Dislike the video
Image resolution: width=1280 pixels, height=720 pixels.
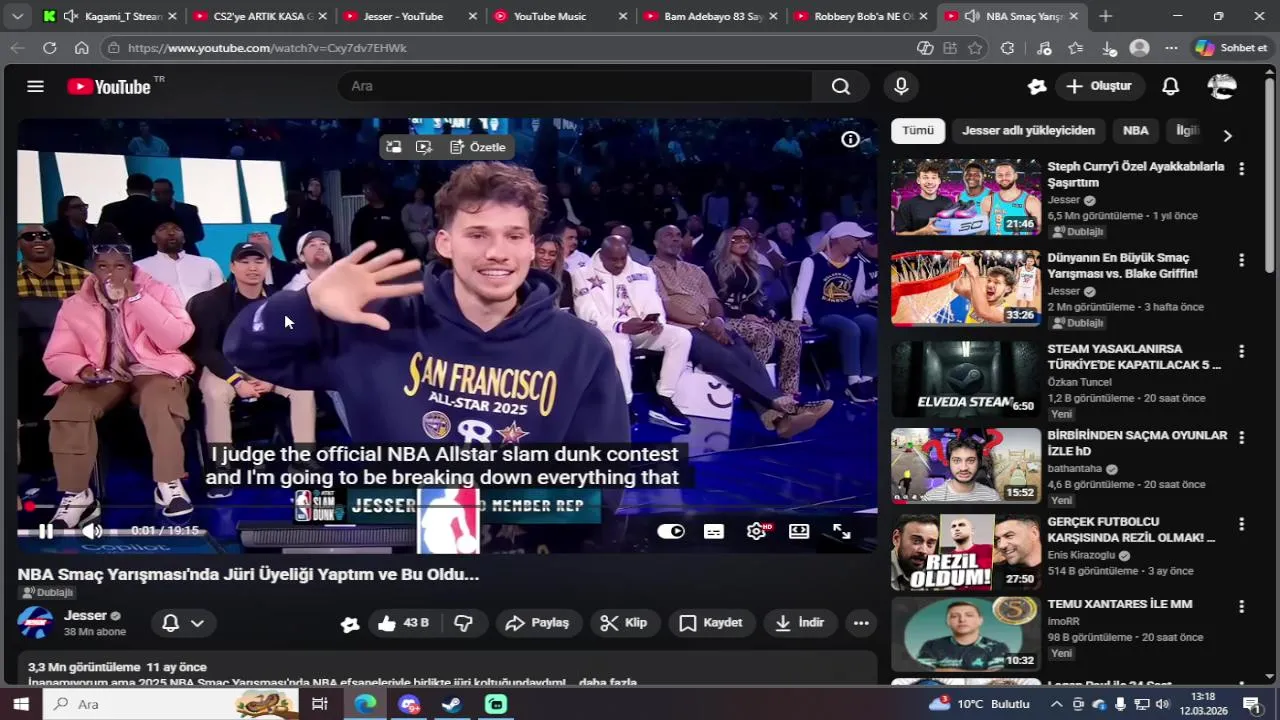click(463, 623)
